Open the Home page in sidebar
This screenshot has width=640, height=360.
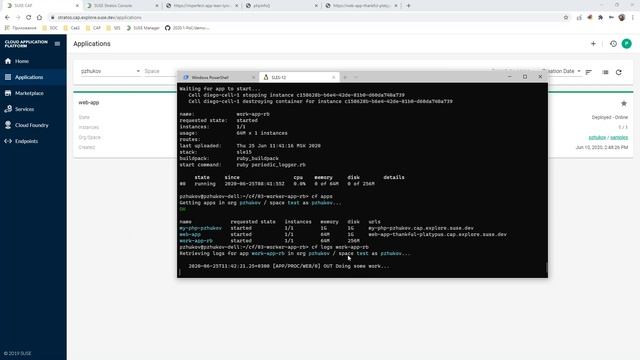pyautogui.click(x=33, y=61)
